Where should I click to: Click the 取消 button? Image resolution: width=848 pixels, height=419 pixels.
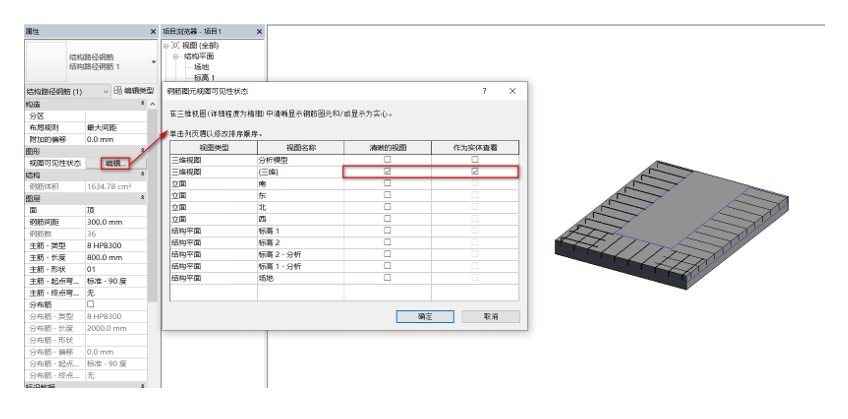[489, 316]
